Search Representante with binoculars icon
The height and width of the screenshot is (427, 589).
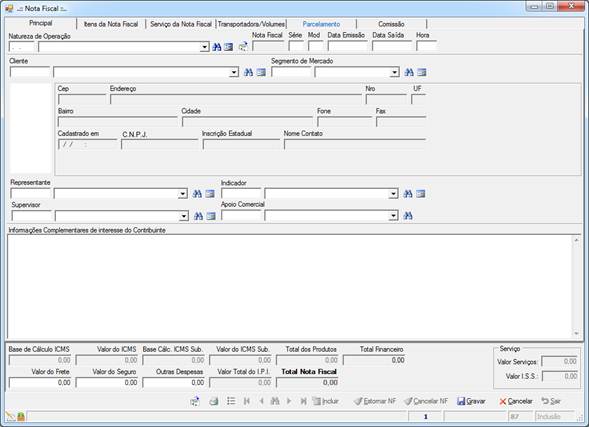(197, 194)
